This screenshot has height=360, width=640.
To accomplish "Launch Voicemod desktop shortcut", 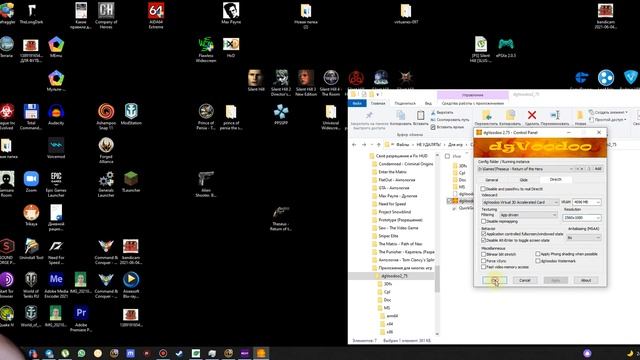I will (x=56, y=148).
